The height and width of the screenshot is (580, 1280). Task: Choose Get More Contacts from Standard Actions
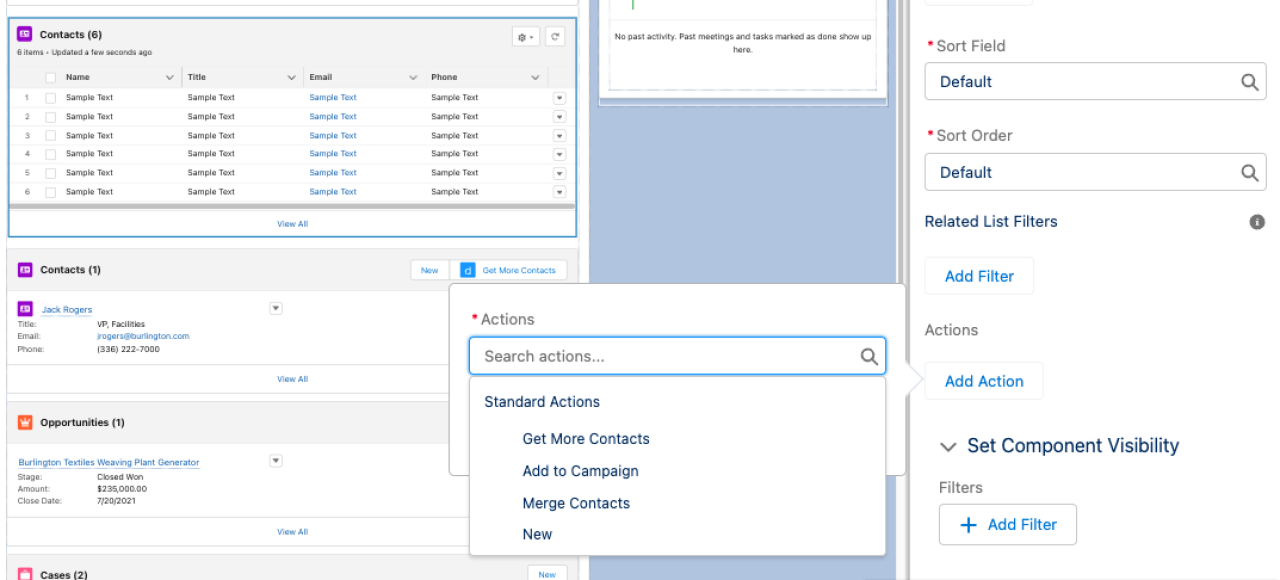coord(586,439)
